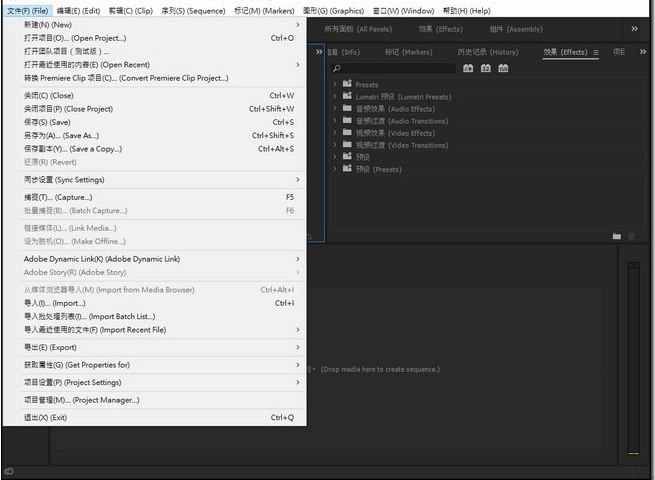The width and height of the screenshot is (655, 480).
Task: Click the workspace overflow double-arrow at top right
Action: 633,29
